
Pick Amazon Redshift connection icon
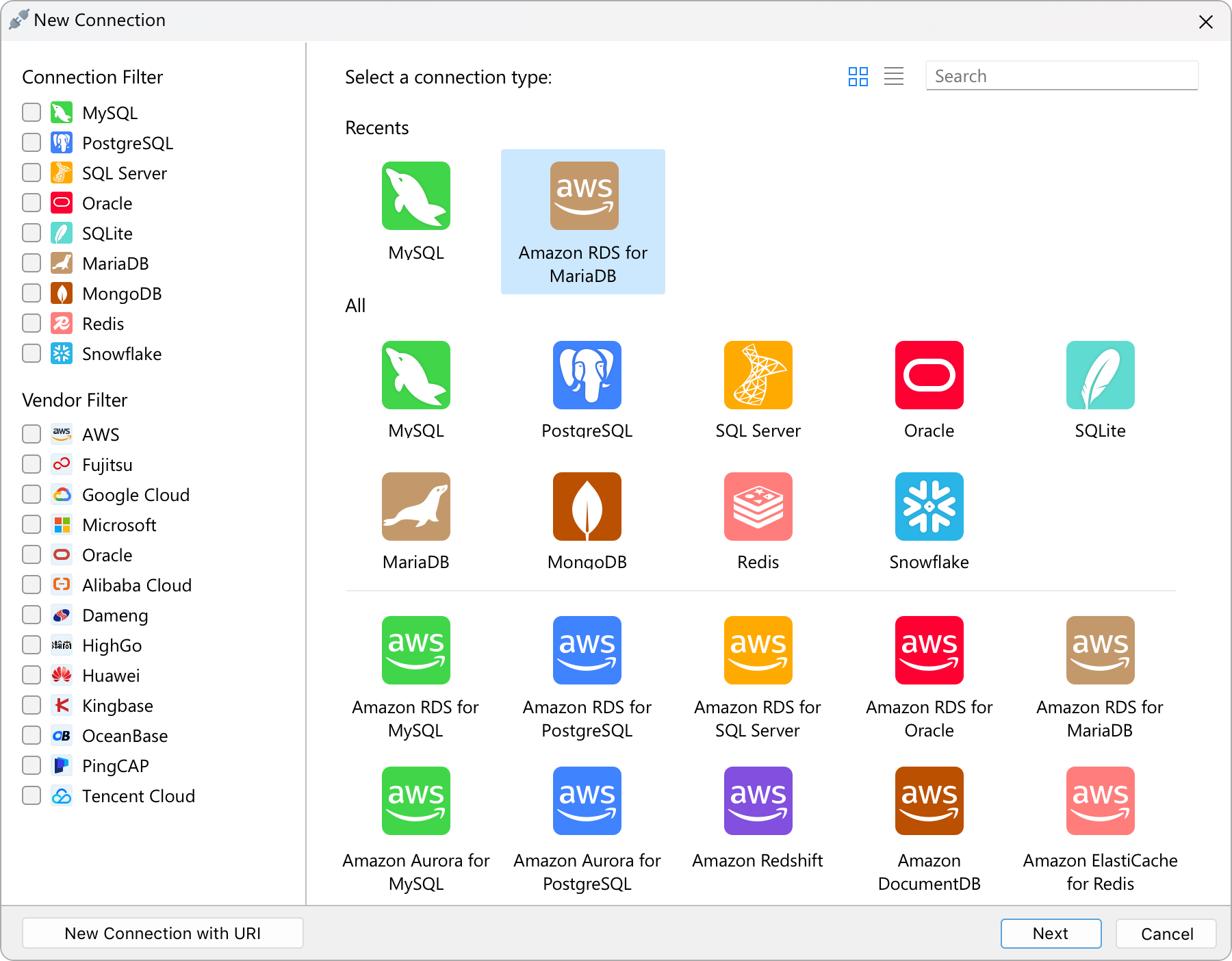(758, 801)
